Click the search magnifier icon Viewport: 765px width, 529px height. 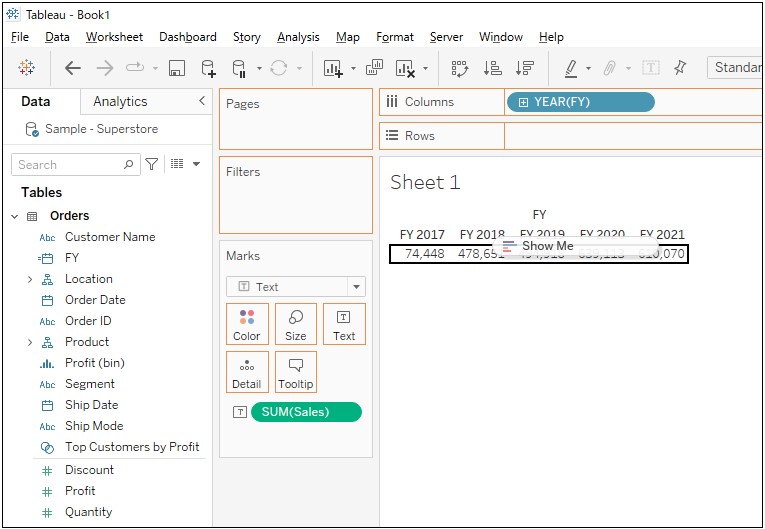pos(129,164)
